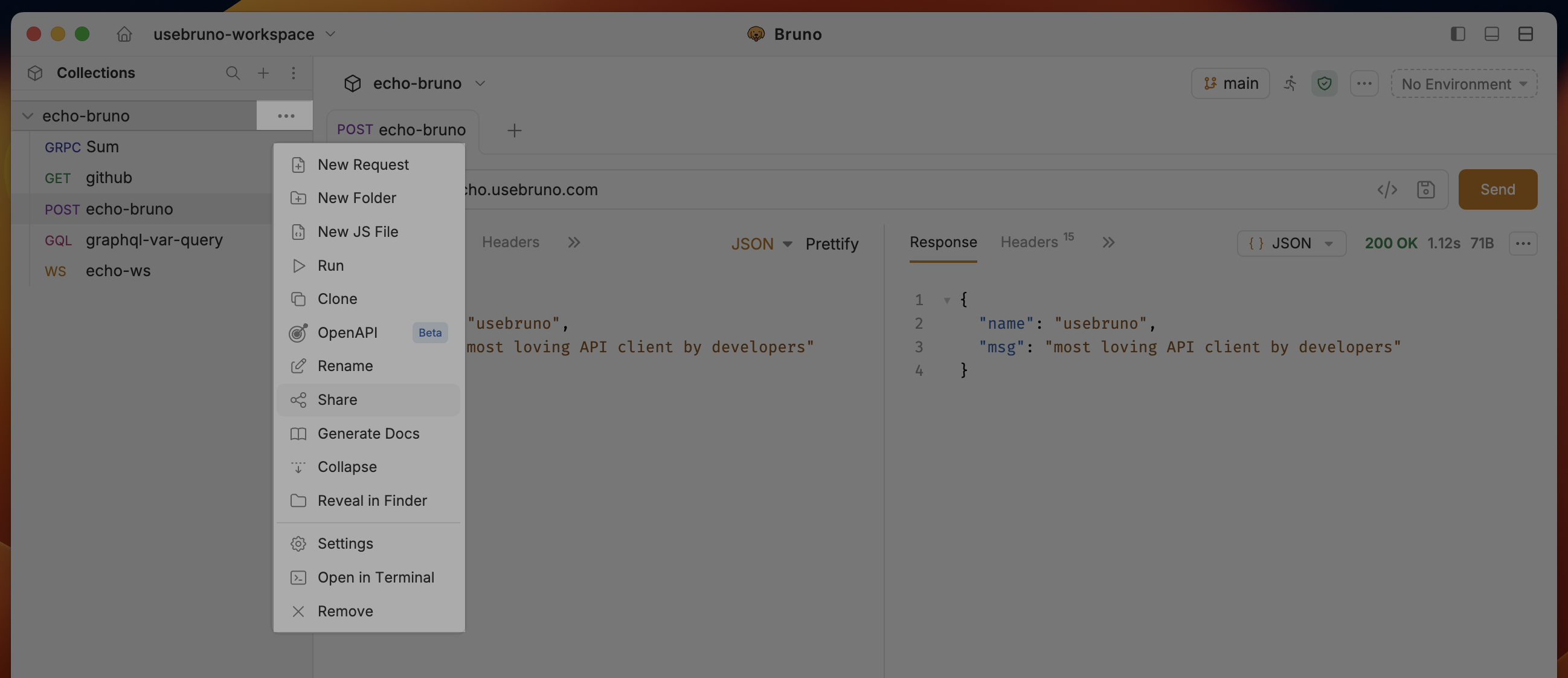Select the graphql-var-query request

[x=154, y=239]
